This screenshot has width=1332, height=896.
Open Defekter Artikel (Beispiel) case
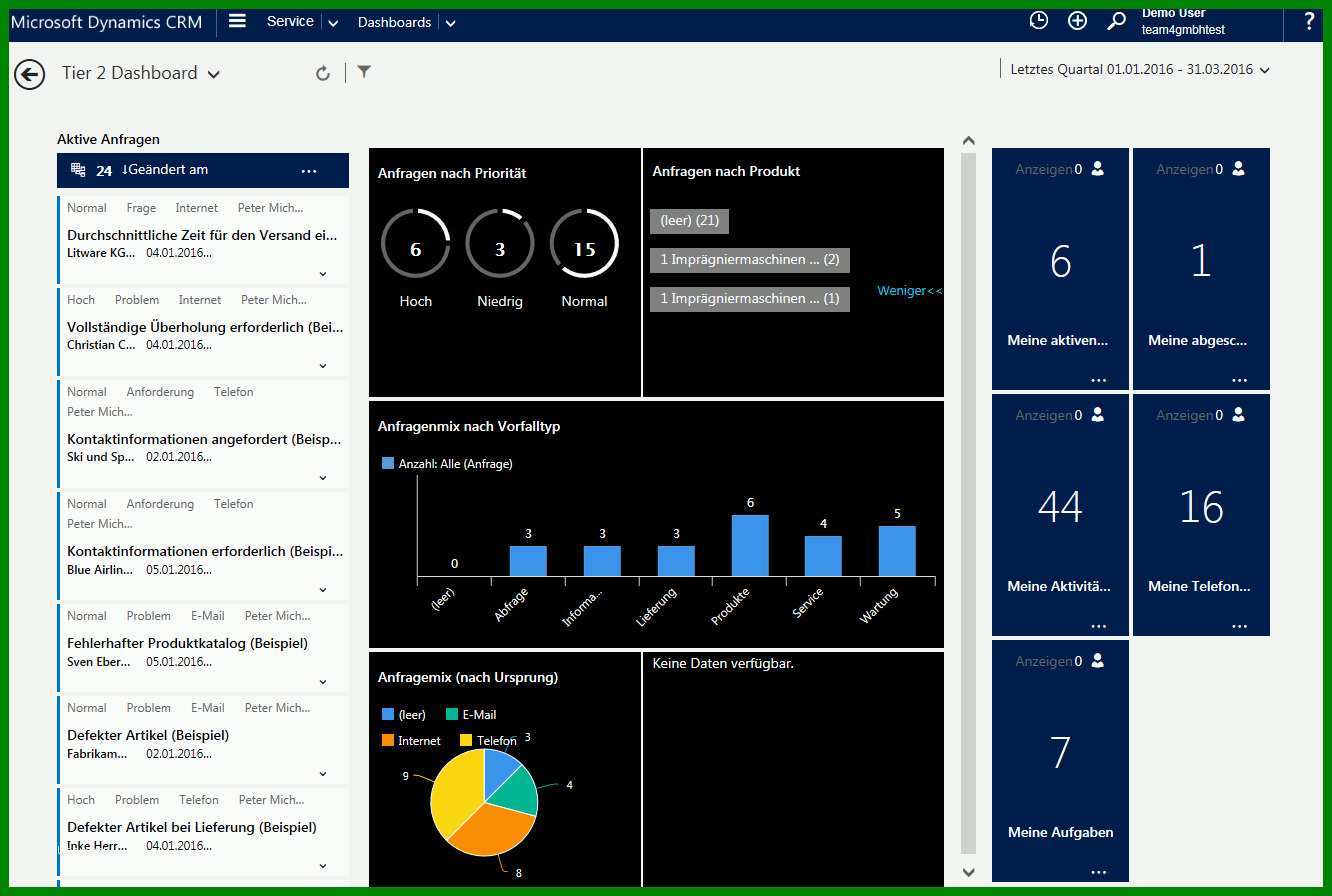pos(148,735)
